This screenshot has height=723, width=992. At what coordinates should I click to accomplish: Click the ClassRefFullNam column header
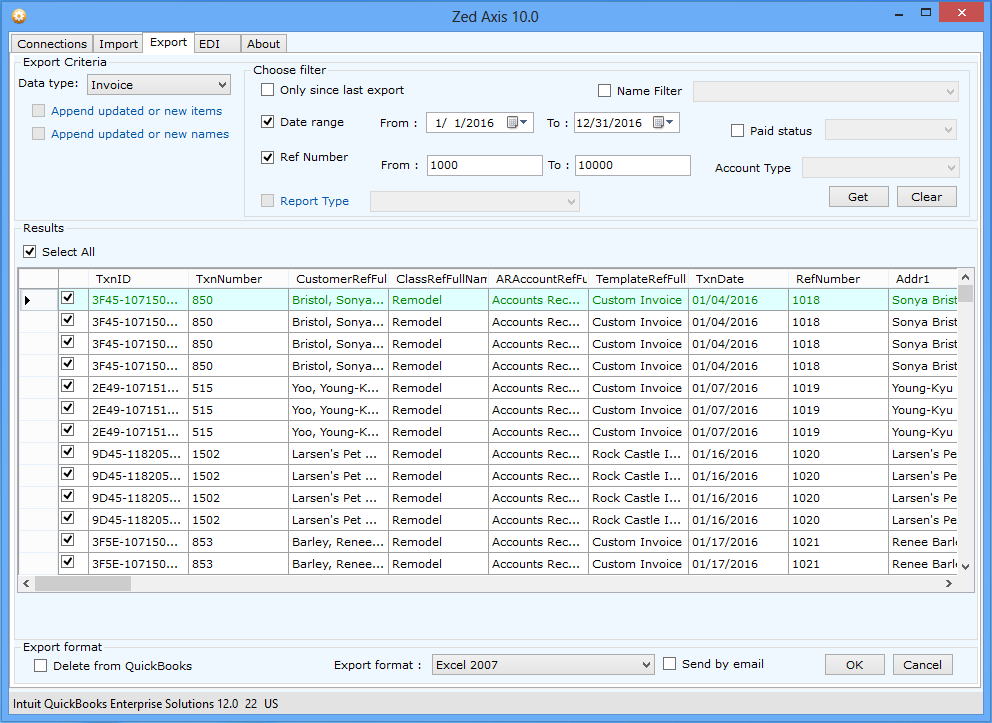click(x=438, y=279)
